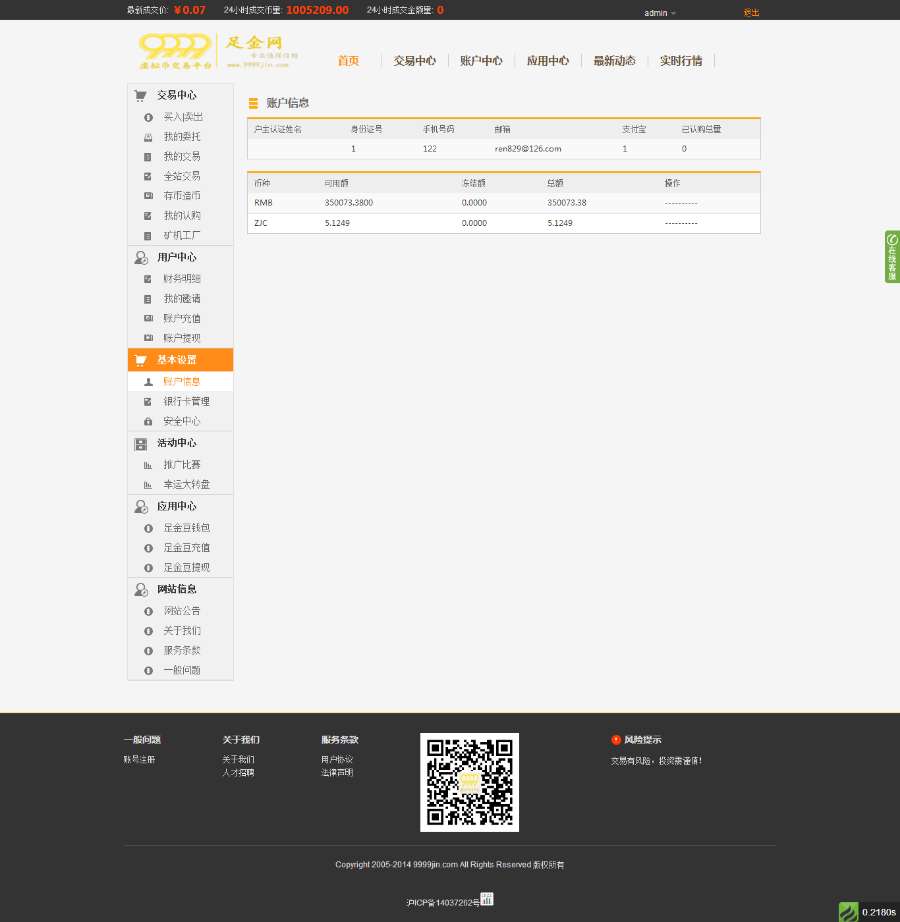Click footer link 人才招聘
900x922 pixels.
click(x=238, y=773)
